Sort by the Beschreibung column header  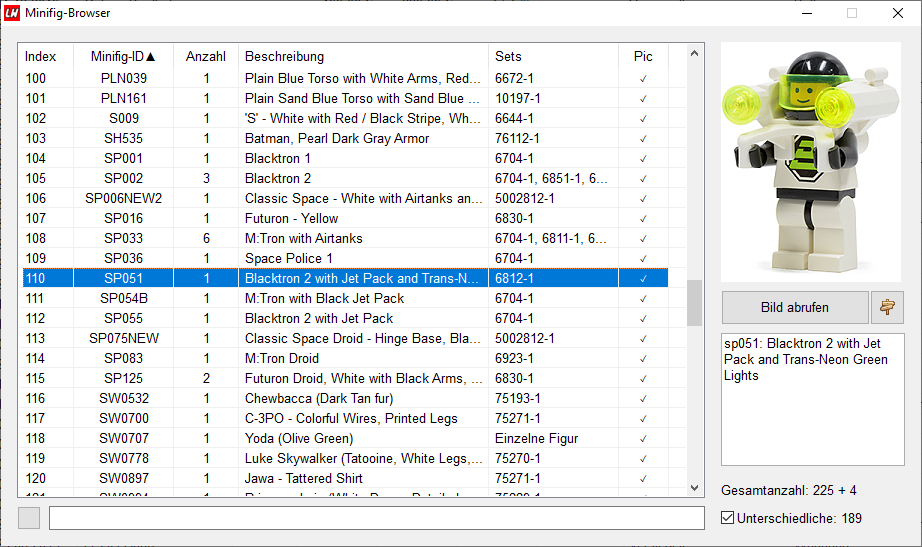(x=363, y=56)
